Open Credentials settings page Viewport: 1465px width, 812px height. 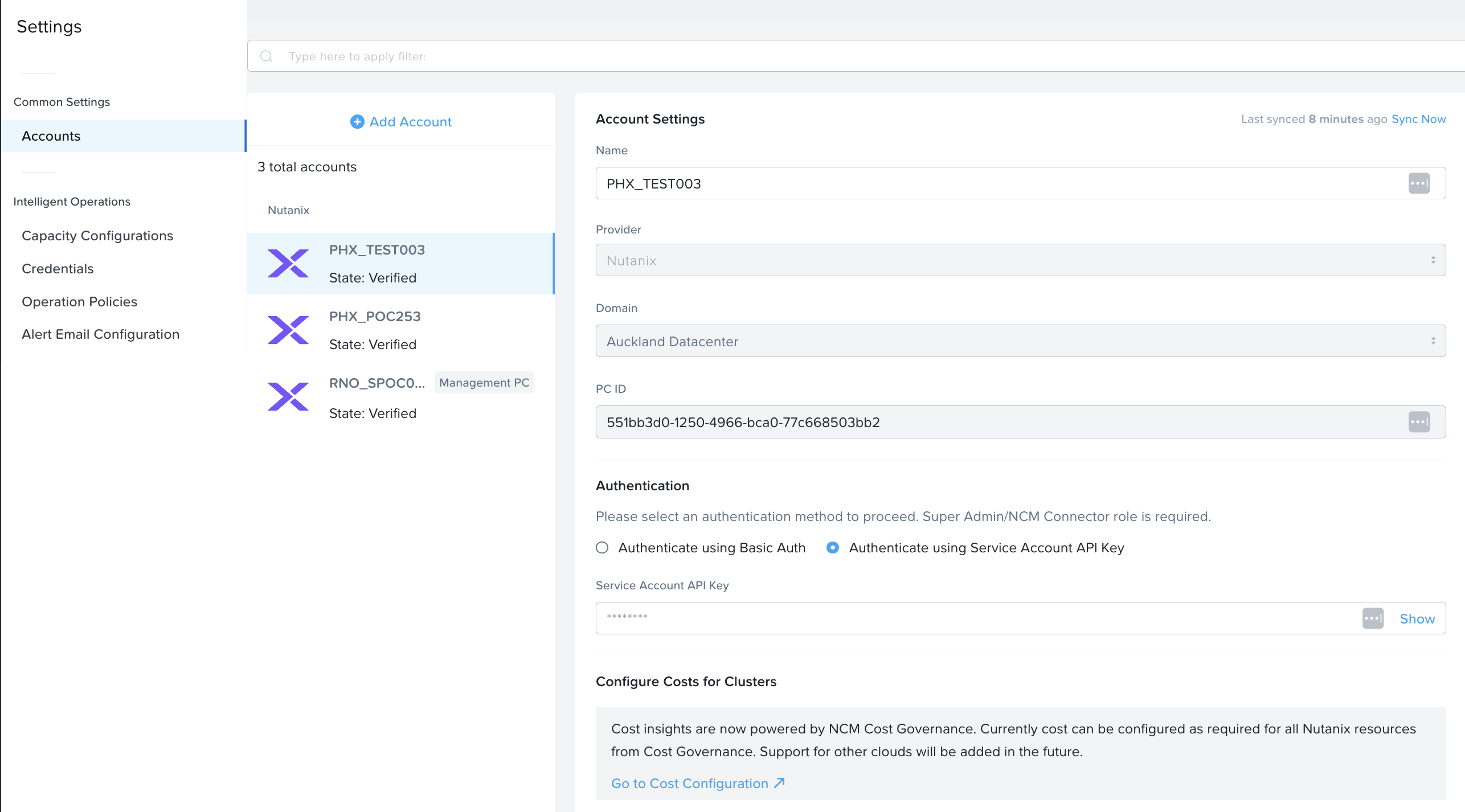[x=58, y=269]
